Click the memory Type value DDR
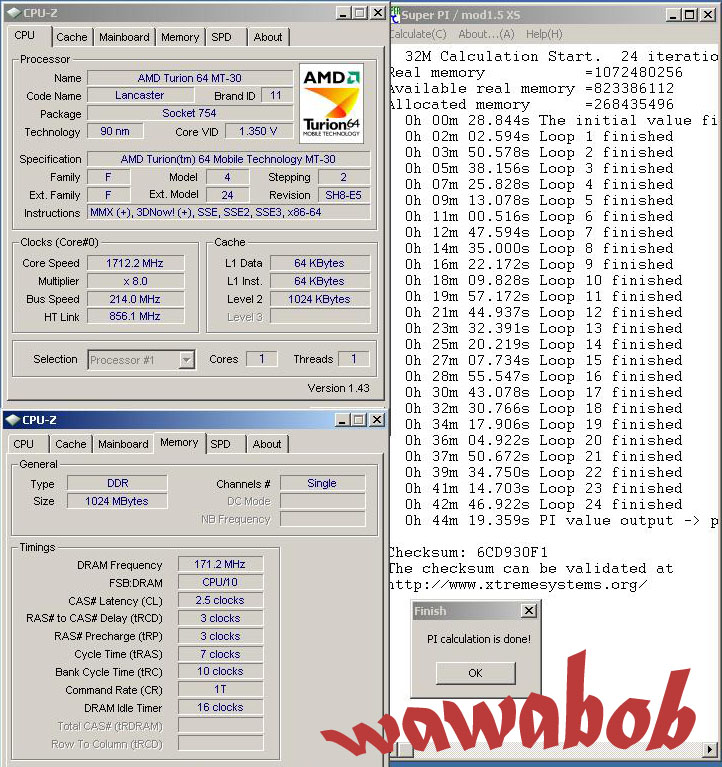The image size is (722, 767). tap(117, 483)
